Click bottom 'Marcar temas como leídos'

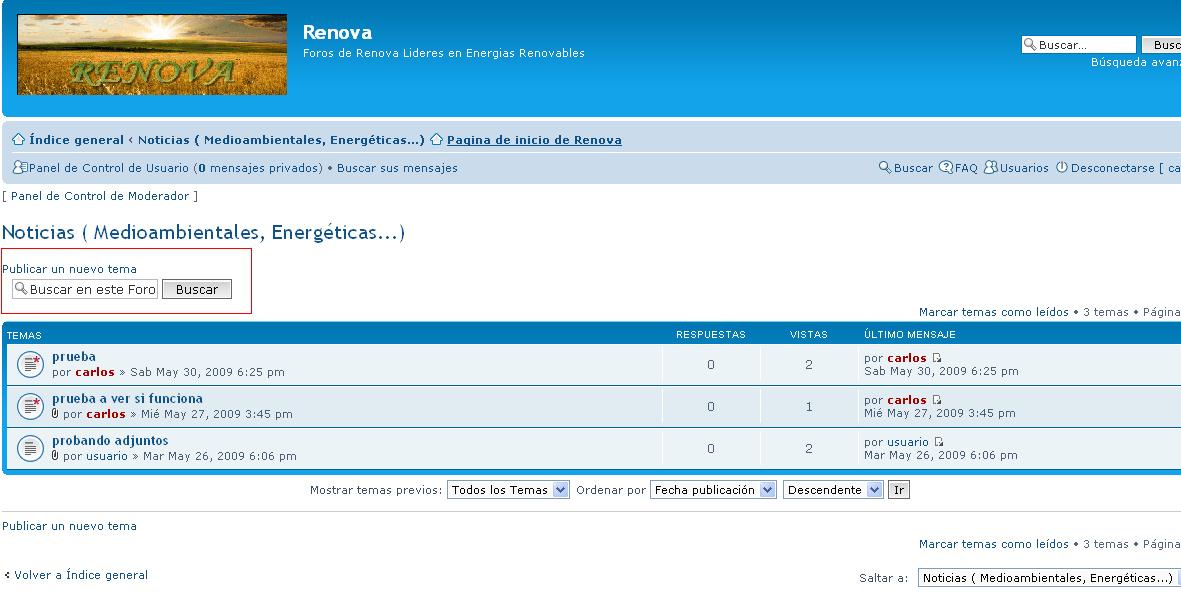pyautogui.click(x=993, y=544)
